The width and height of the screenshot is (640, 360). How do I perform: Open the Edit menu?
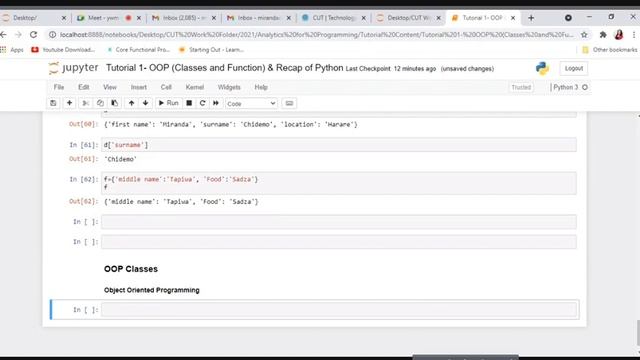84,87
